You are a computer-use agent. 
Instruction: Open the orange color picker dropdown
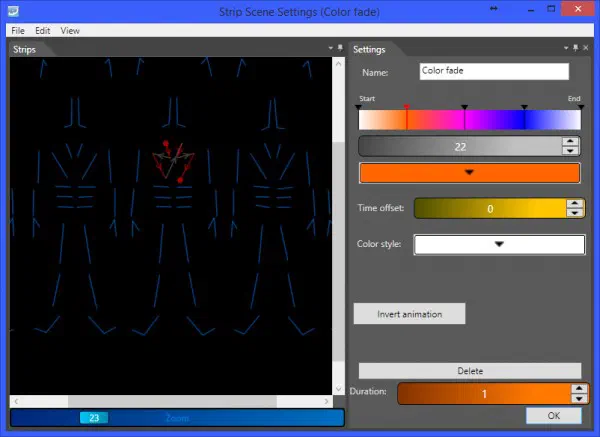tap(470, 173)
